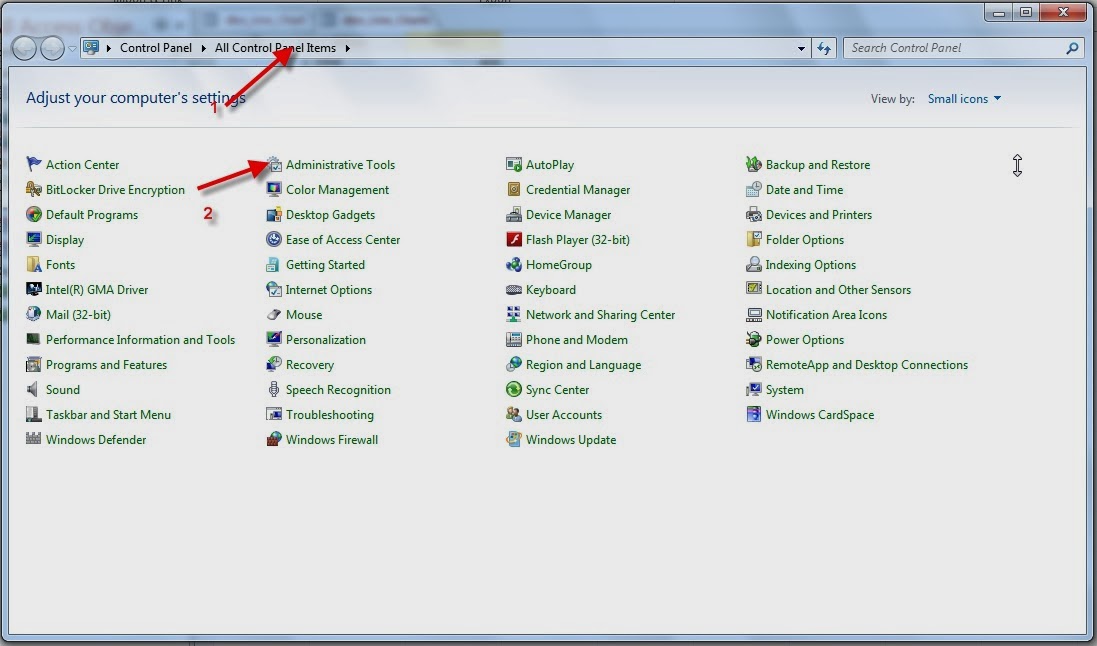Click the Administrative Tools icon
The width and height of the screenshot is (1097, 646).
coord(274,164)
